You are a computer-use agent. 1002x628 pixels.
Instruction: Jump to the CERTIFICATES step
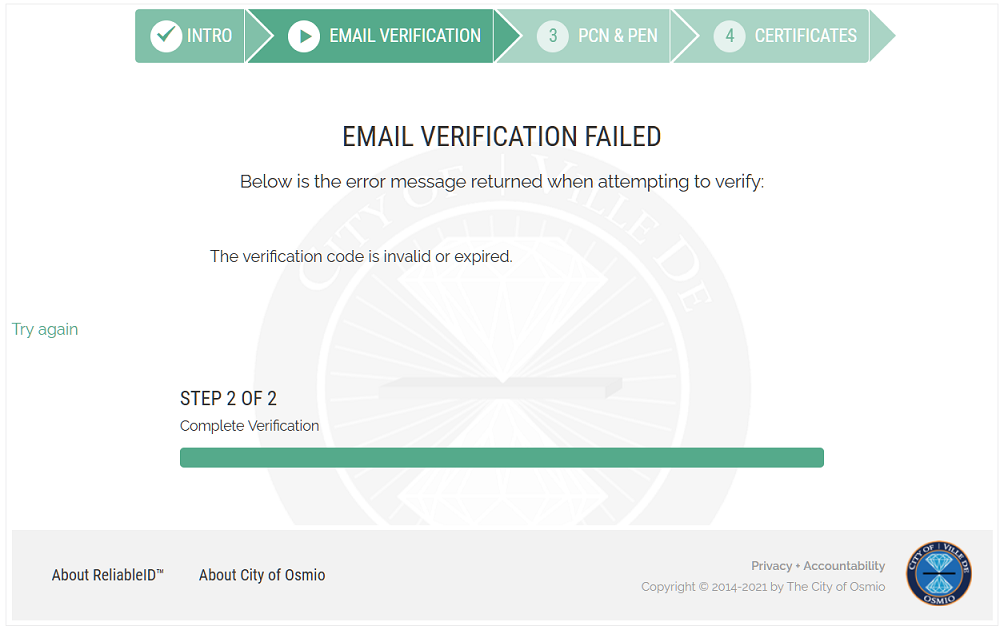805,36
